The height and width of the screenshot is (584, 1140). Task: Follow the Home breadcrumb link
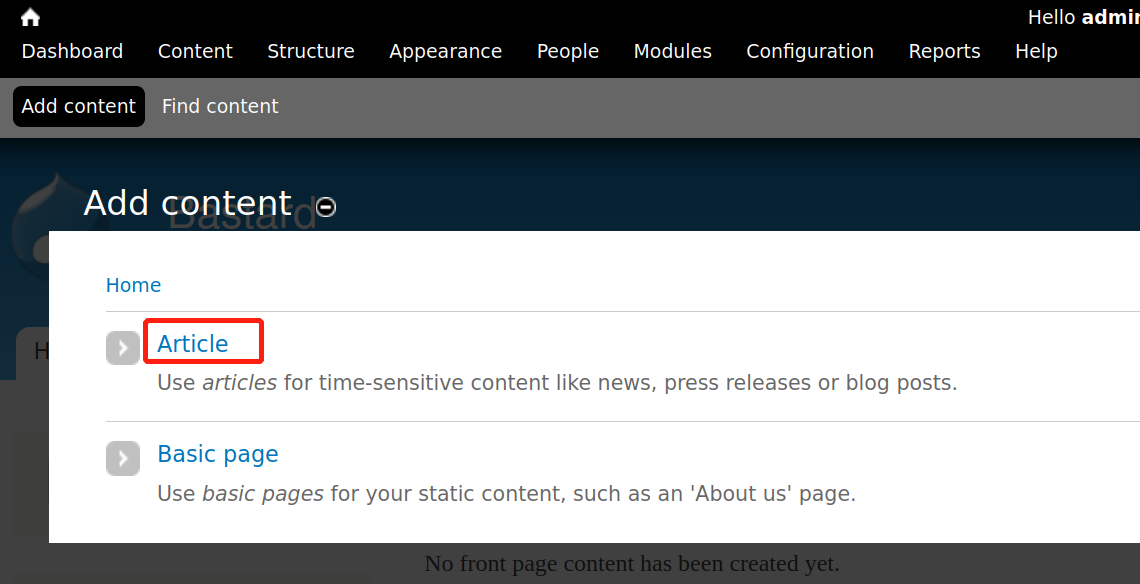pyautogui.click(x=133, y=285)
